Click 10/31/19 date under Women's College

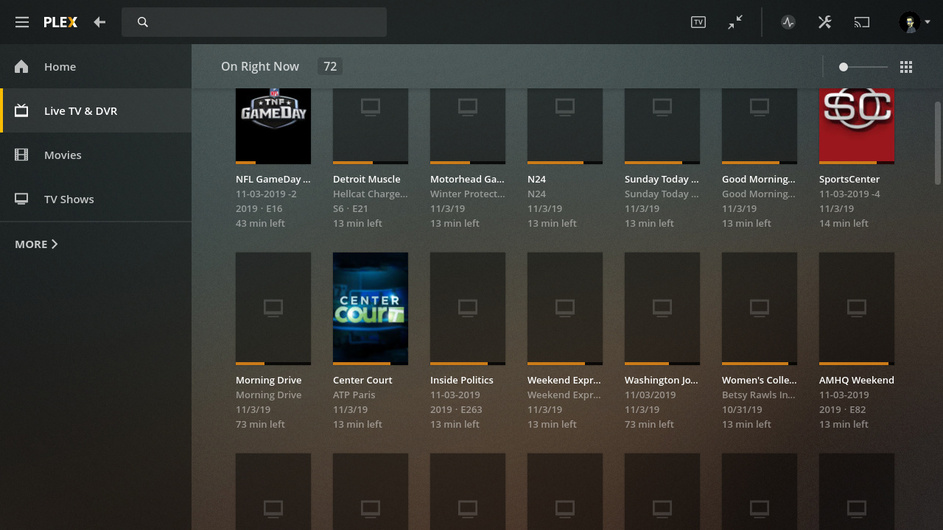pos(742,409)
